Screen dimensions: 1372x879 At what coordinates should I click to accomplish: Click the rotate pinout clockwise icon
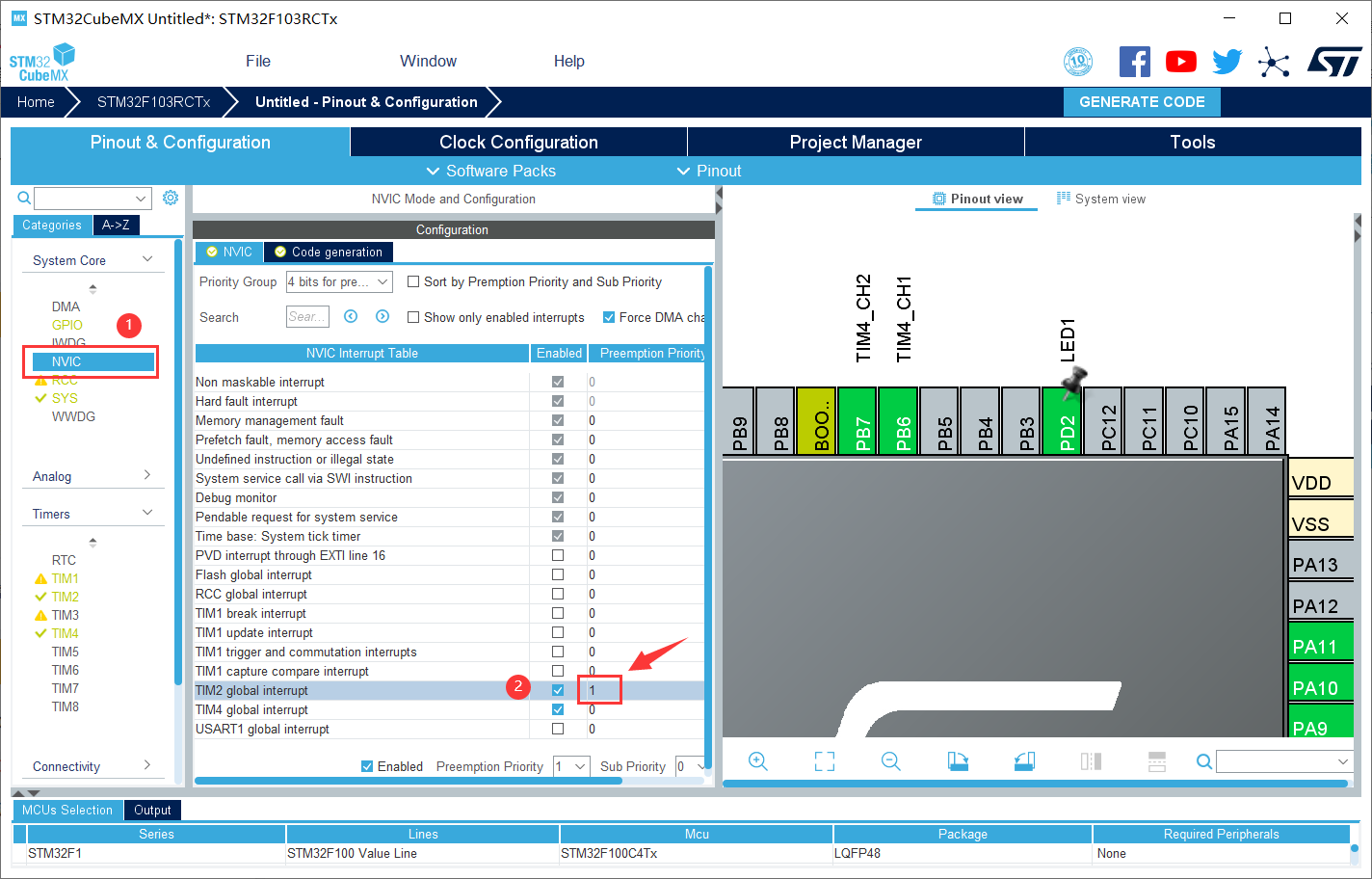click(958, 761)
